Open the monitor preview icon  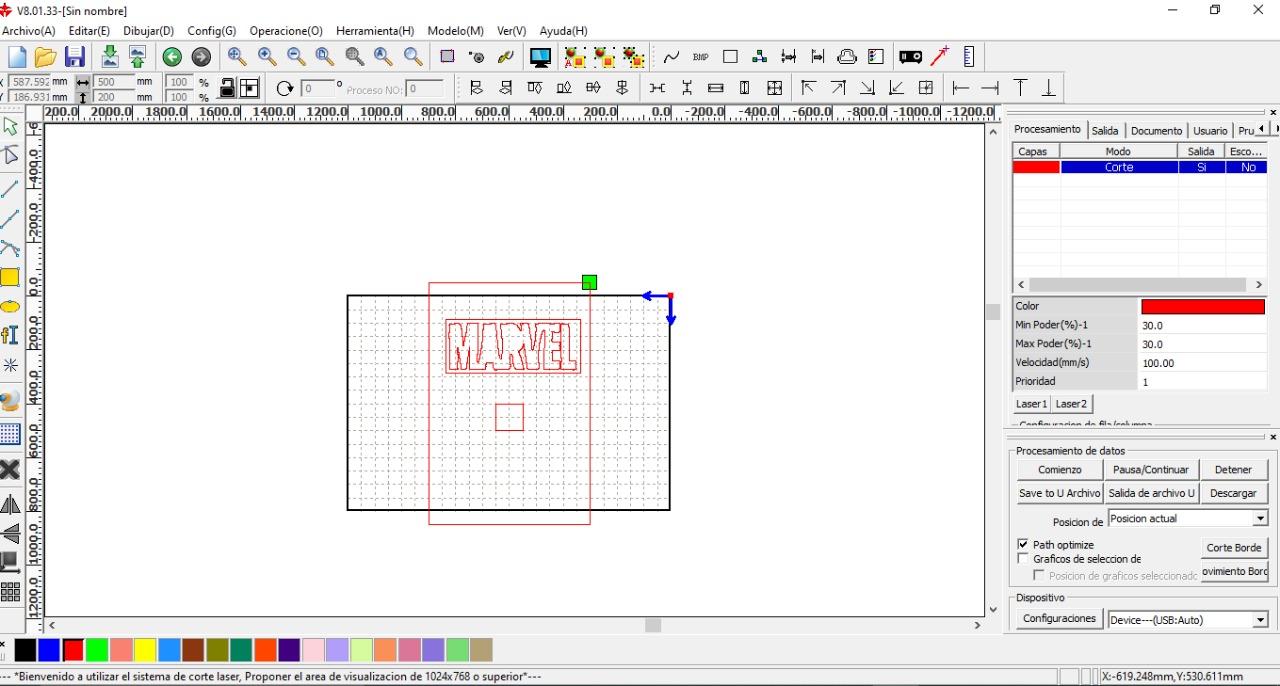point(540,58)
